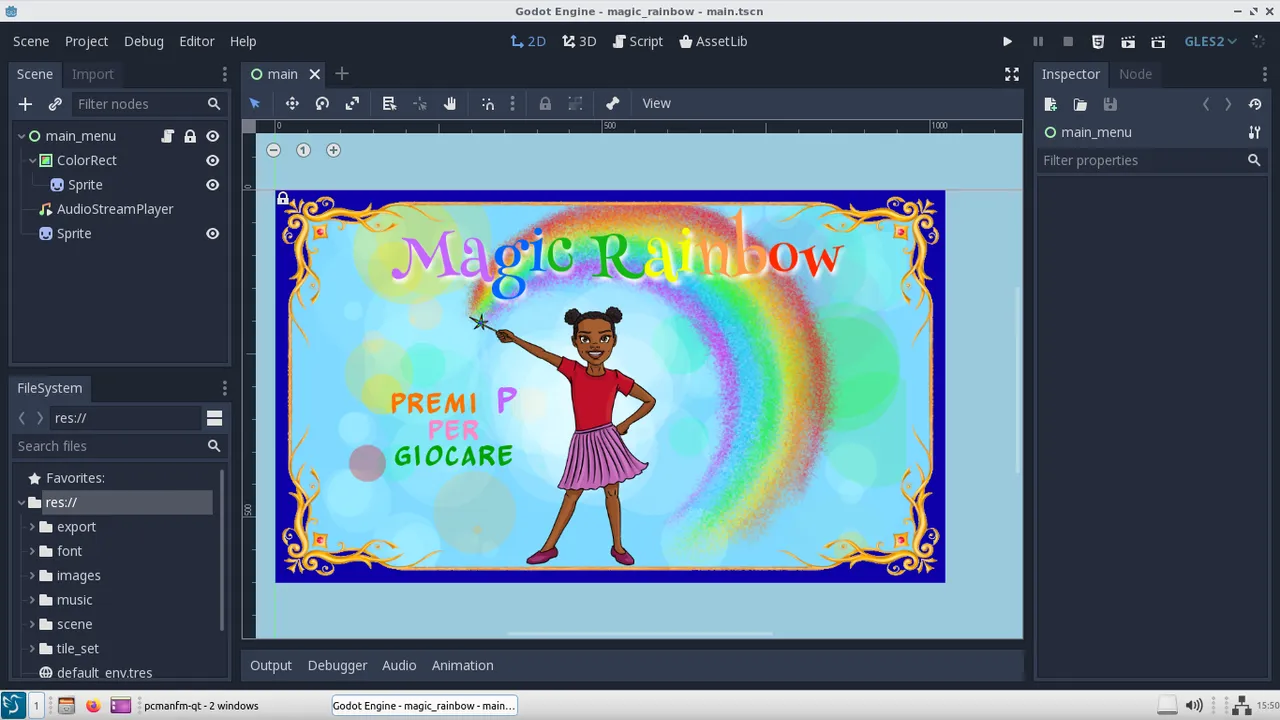Expand the images folder
The height and width of the screenshot is (720, 1280).
click(x=32, y=575)
